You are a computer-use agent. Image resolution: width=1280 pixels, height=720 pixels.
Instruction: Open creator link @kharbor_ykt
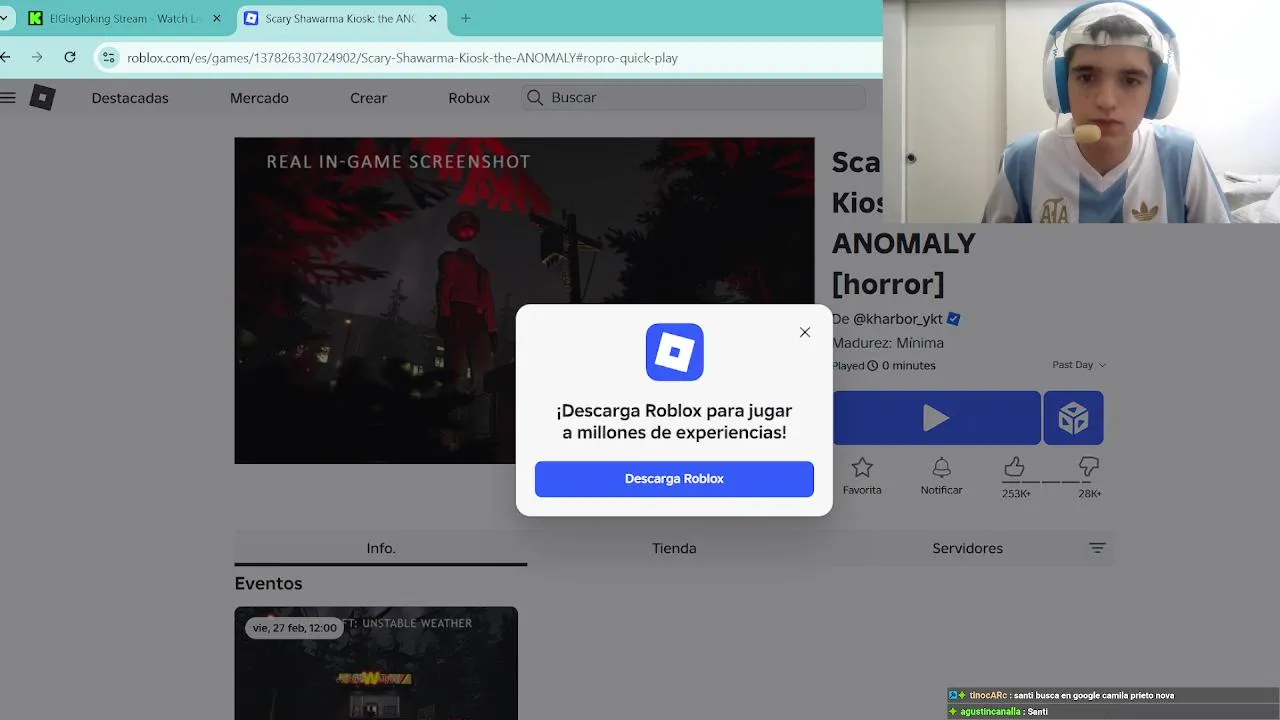(898, 319)
